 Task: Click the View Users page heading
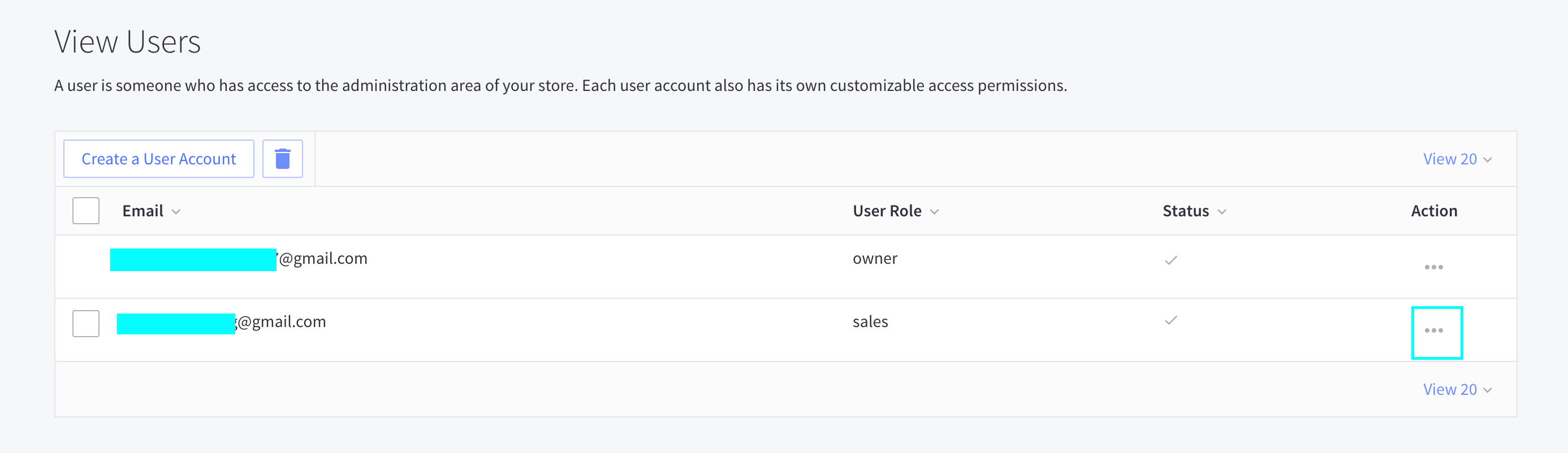pyautogui.click(x=127, y=42)
